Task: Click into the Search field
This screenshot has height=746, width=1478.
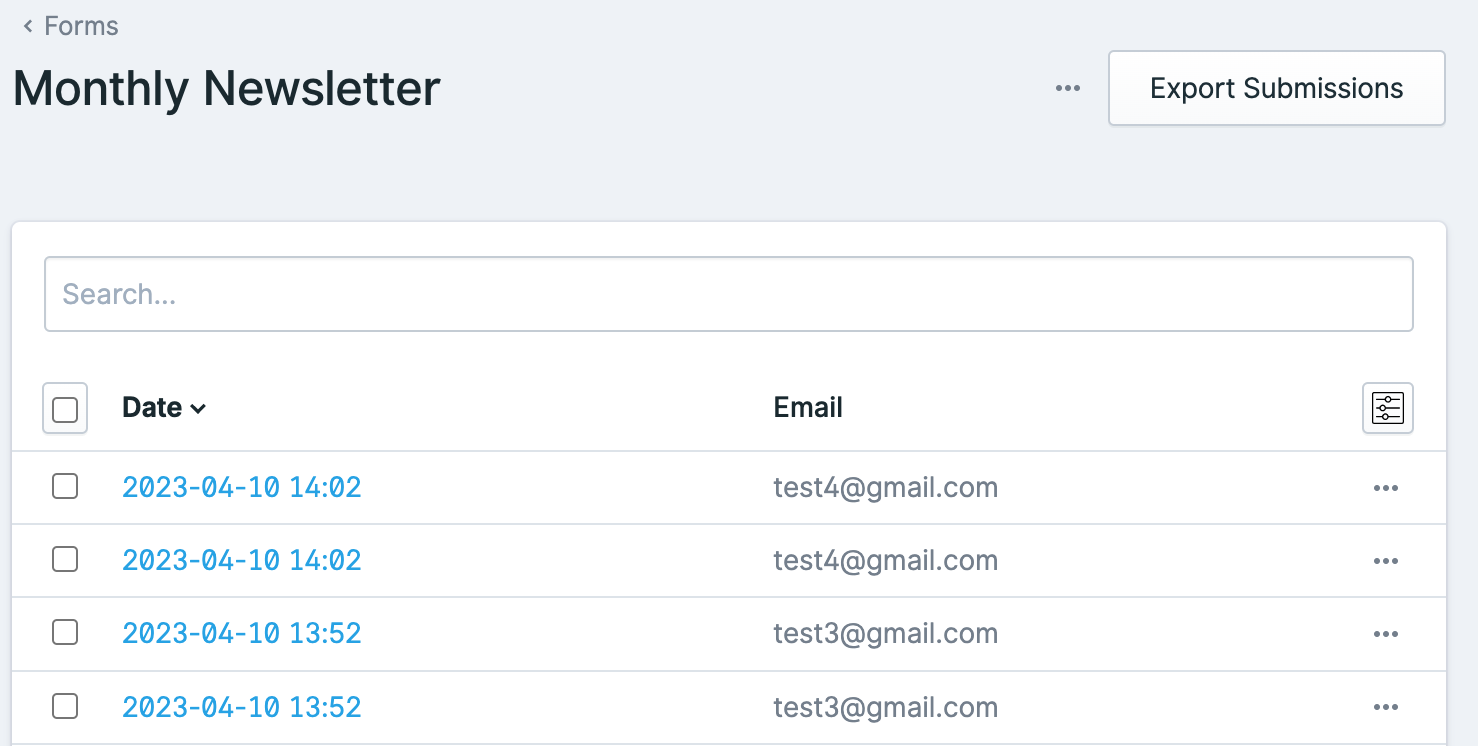Action: point(729,294)
